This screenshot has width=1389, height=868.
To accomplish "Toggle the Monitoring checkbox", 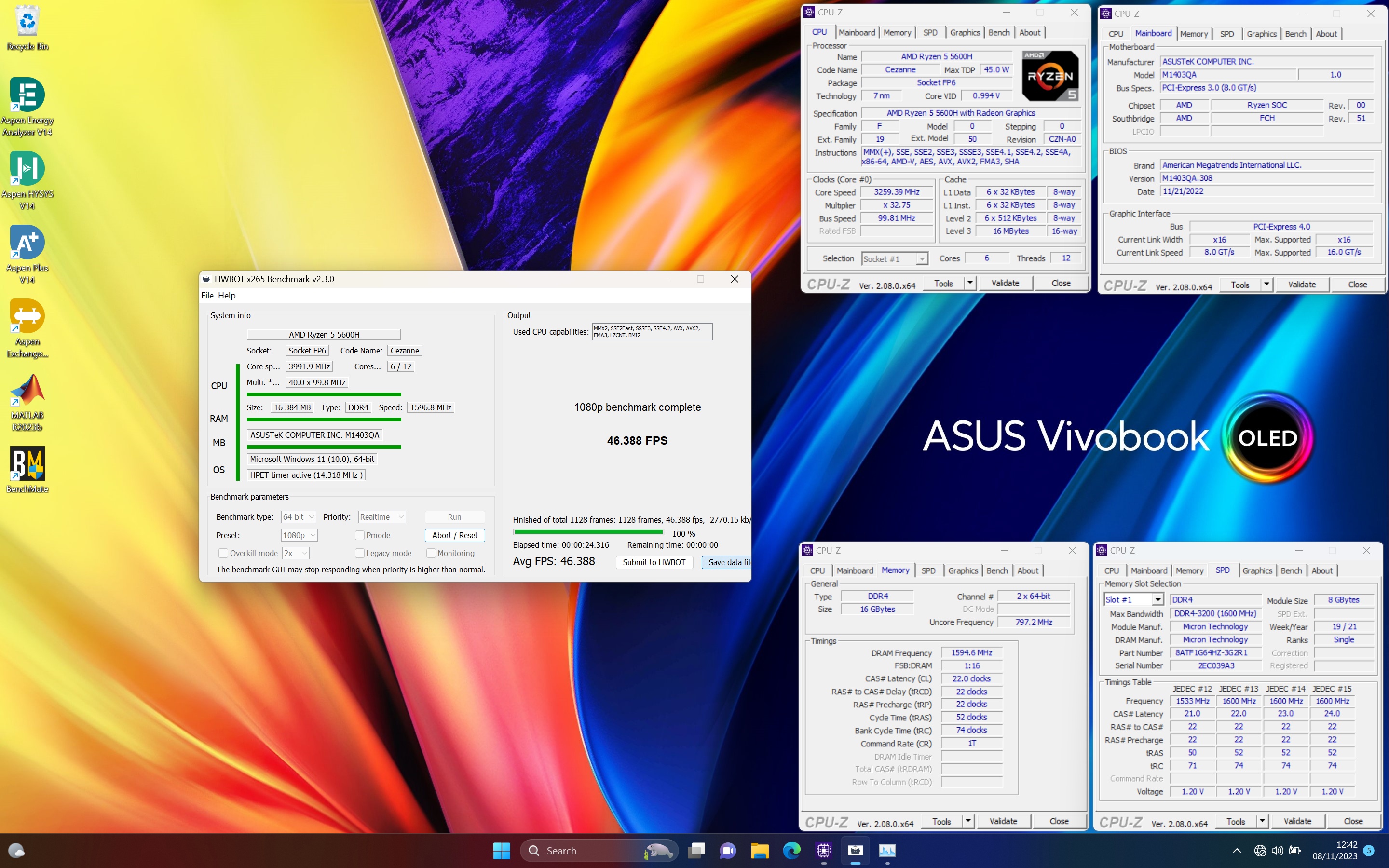I will point(431,553).
